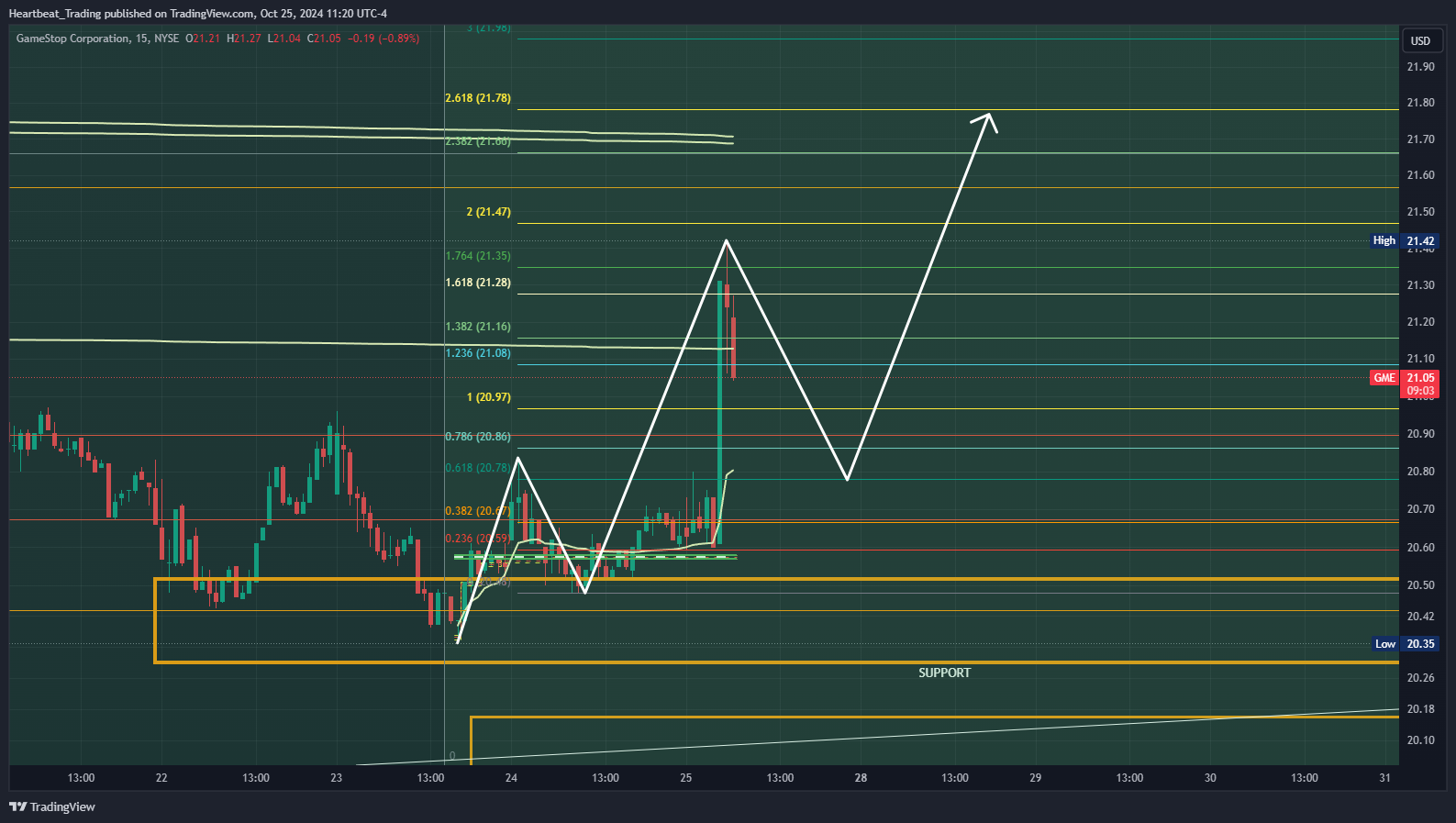Click 20.42 on the price axis
Screen dimensions: 1456x823
pos(1420,617)
